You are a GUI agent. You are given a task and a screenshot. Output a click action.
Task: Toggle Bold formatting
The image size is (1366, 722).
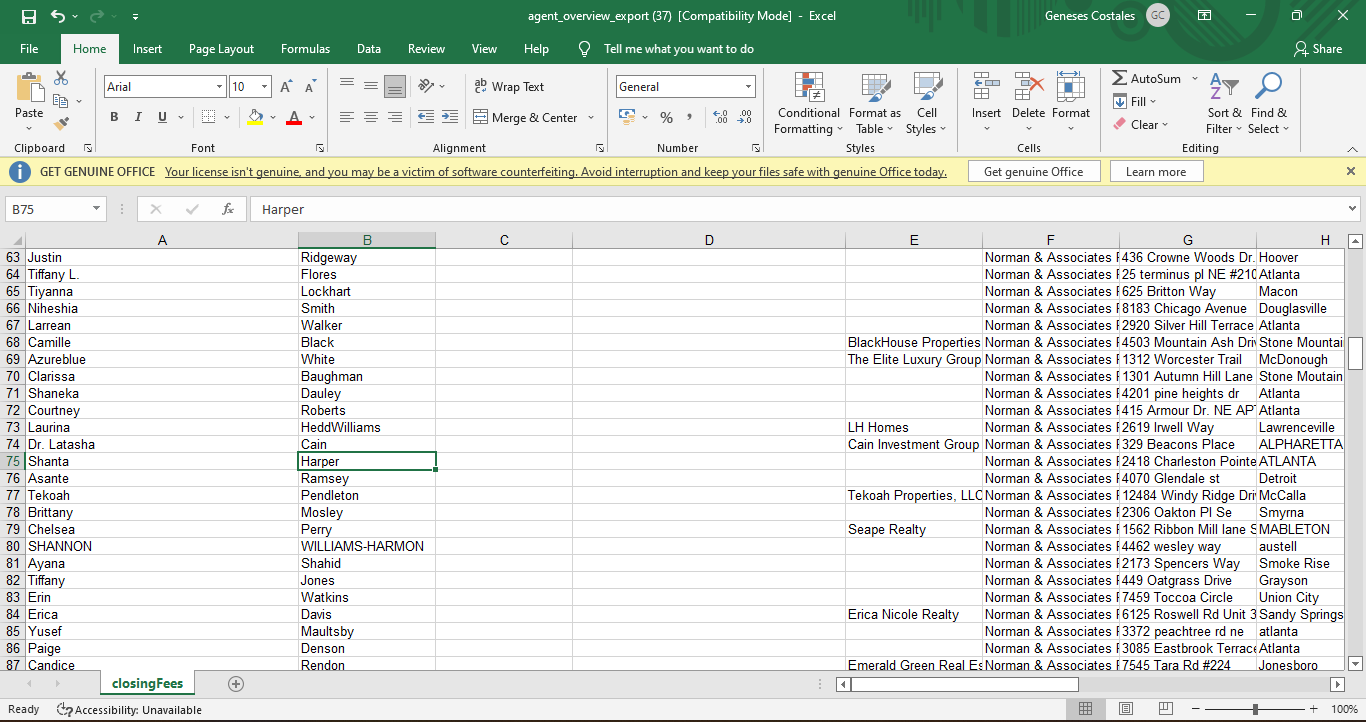114,117
